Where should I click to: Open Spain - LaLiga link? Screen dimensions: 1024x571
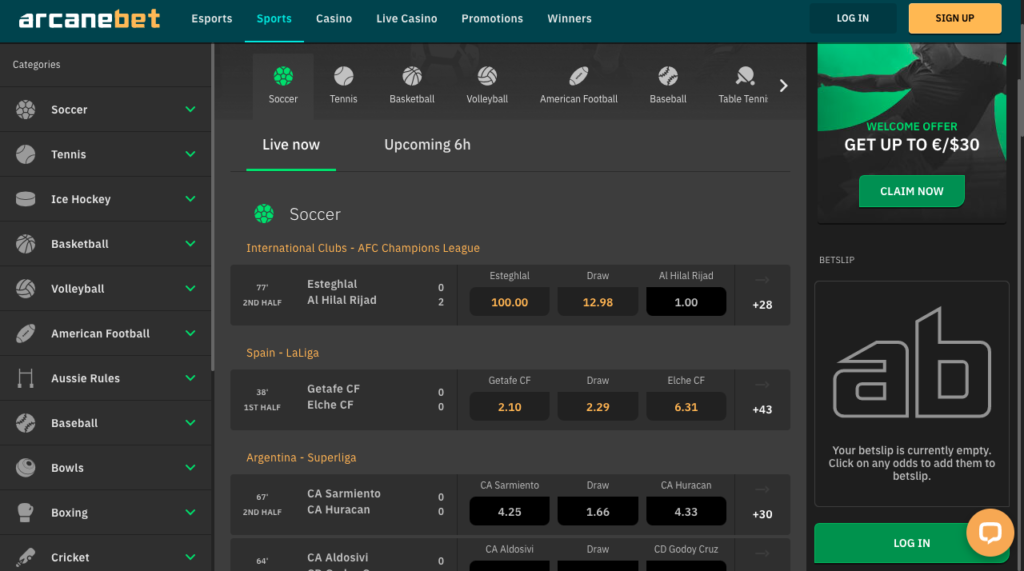pyautogui.click(x=283, y=353)
